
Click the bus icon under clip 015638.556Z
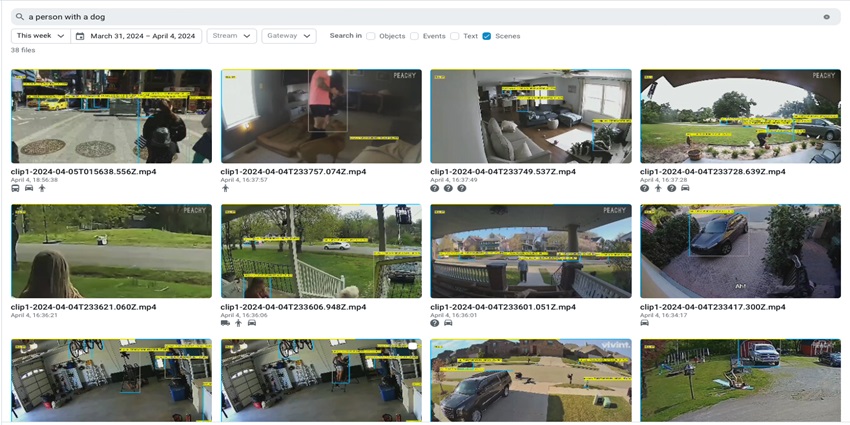point(15,188)
